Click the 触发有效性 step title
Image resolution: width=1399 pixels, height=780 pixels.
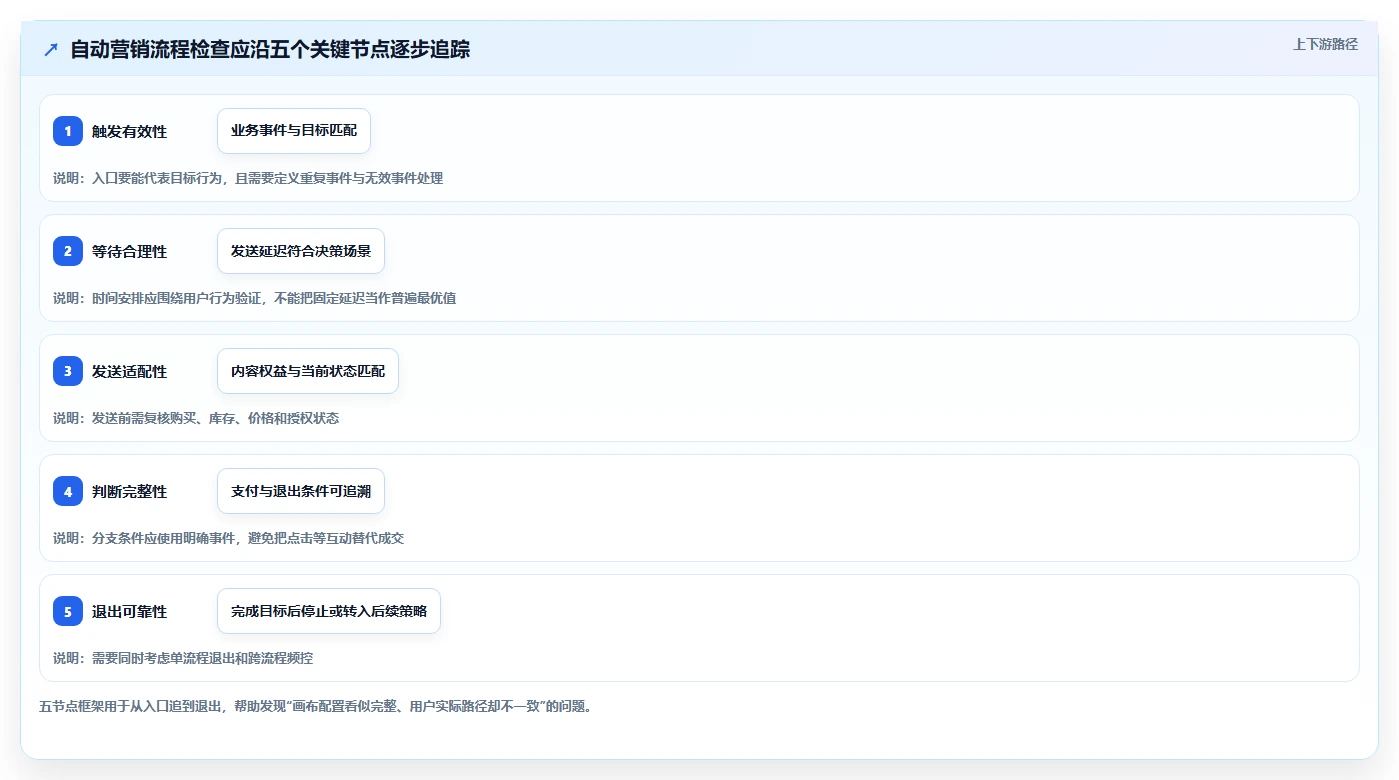[129, 131]
